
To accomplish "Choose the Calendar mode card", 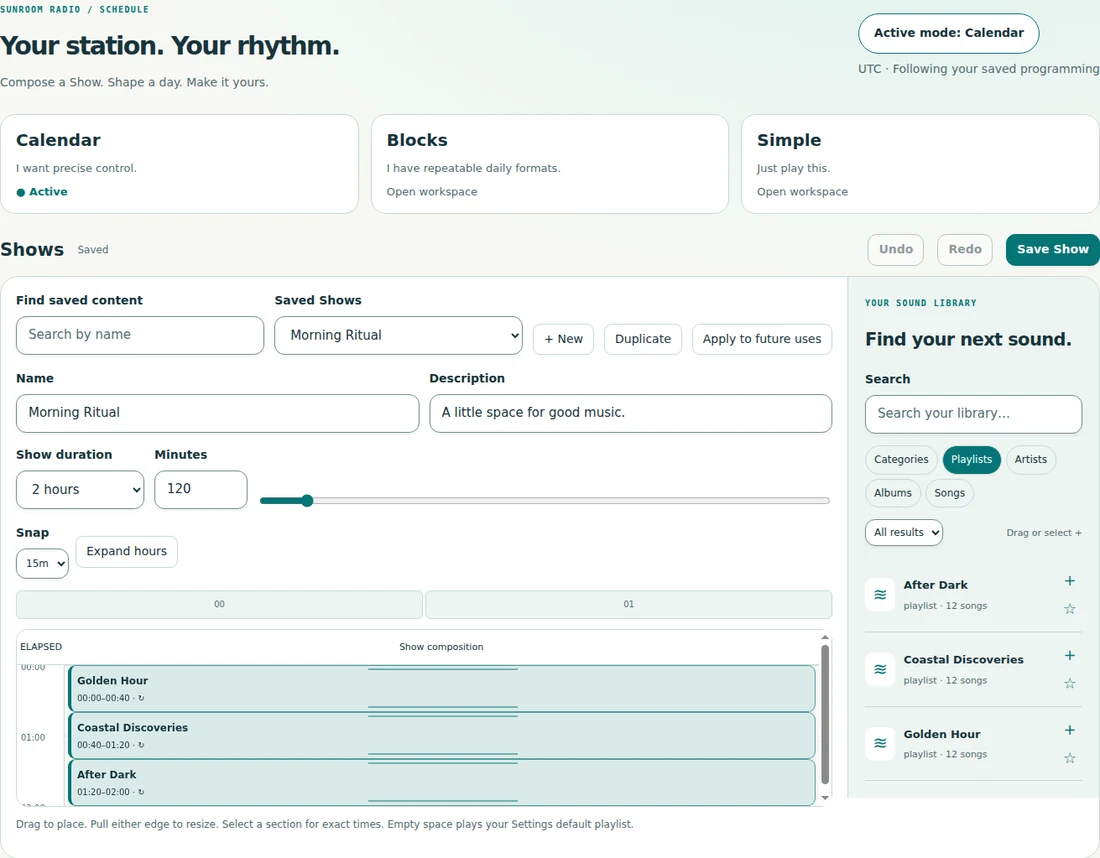I will click(180, 164).
